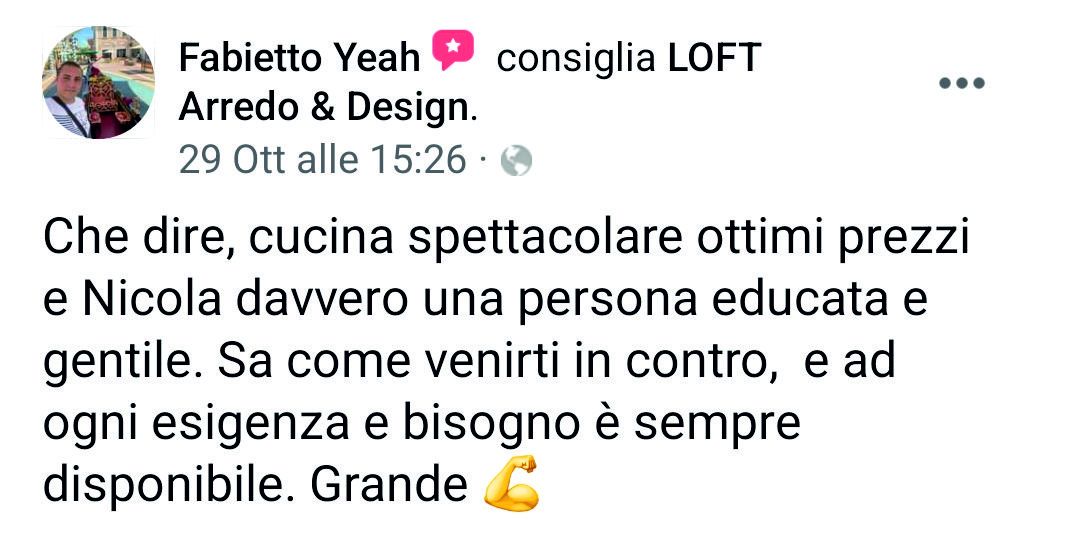Open the Fabietto Yeah profile name link

[299, 57]
